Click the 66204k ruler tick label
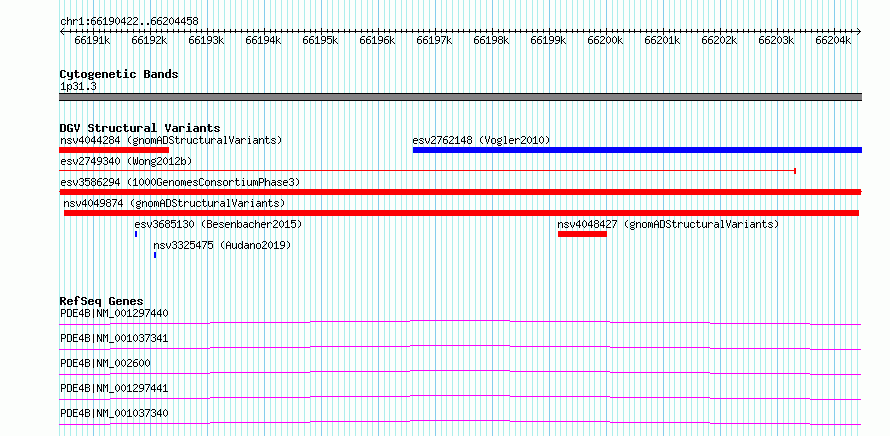890x436 pixels. (x=834, y=41)
